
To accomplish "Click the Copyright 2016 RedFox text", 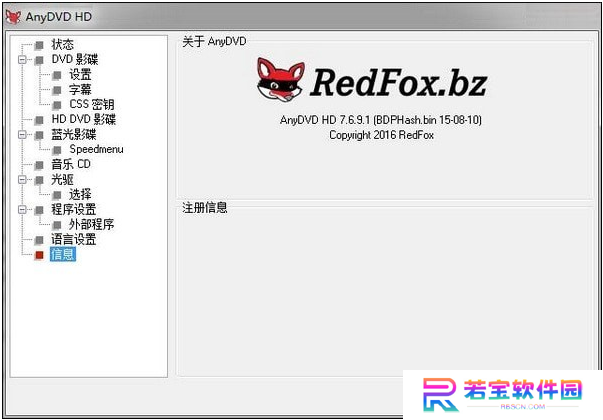I will [381, 135].
